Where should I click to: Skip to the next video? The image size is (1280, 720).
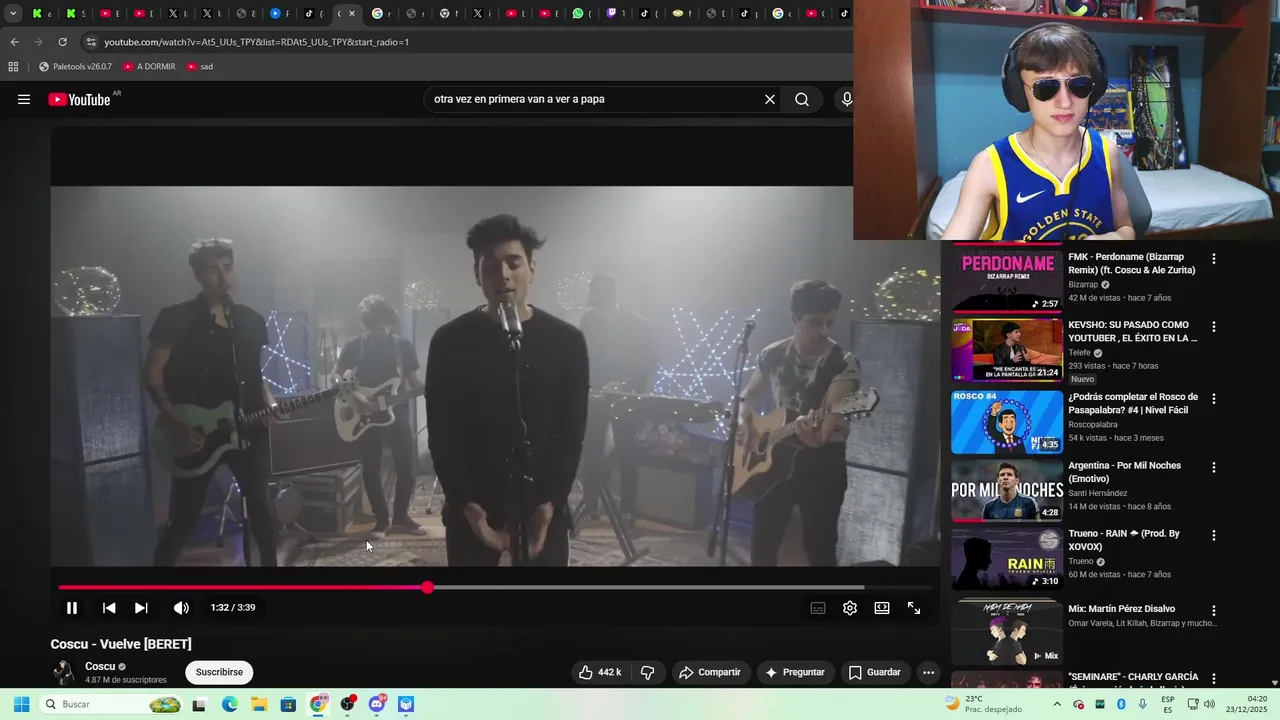click(x=141, y=608)
